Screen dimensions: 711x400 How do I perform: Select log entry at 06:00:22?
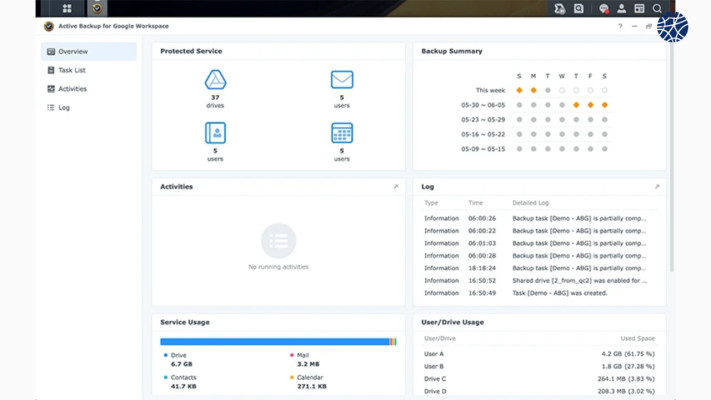[x=539, y=231]
